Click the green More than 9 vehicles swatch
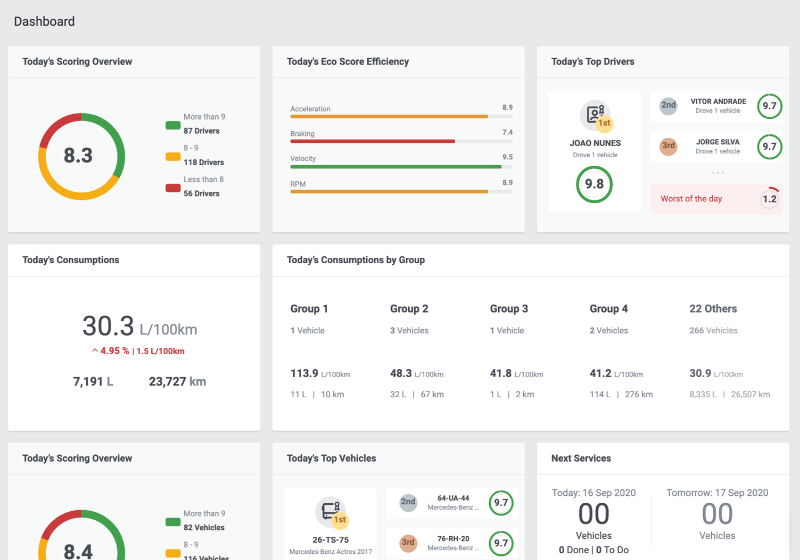The height and width of the screenshot is (560, 800). coord(173,522)
